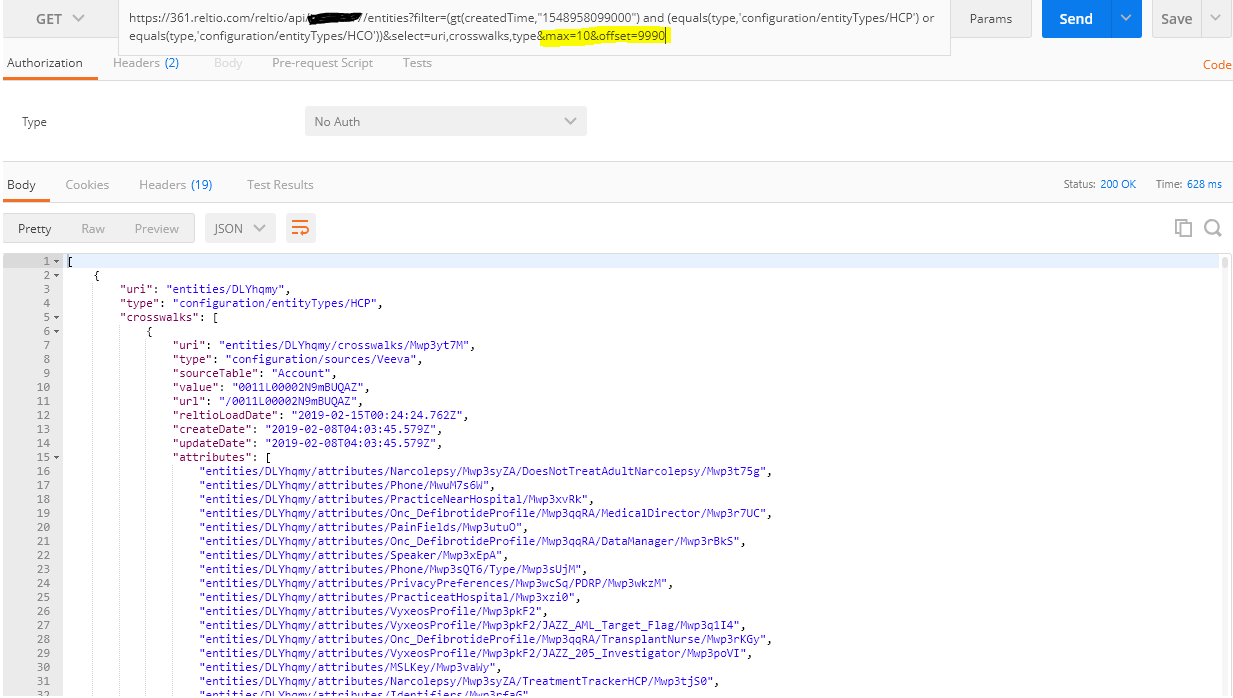Click the MSLKey/Mwp3vaWy attribute line
Screen dimensions: 1233x698
tap(351, 667)
